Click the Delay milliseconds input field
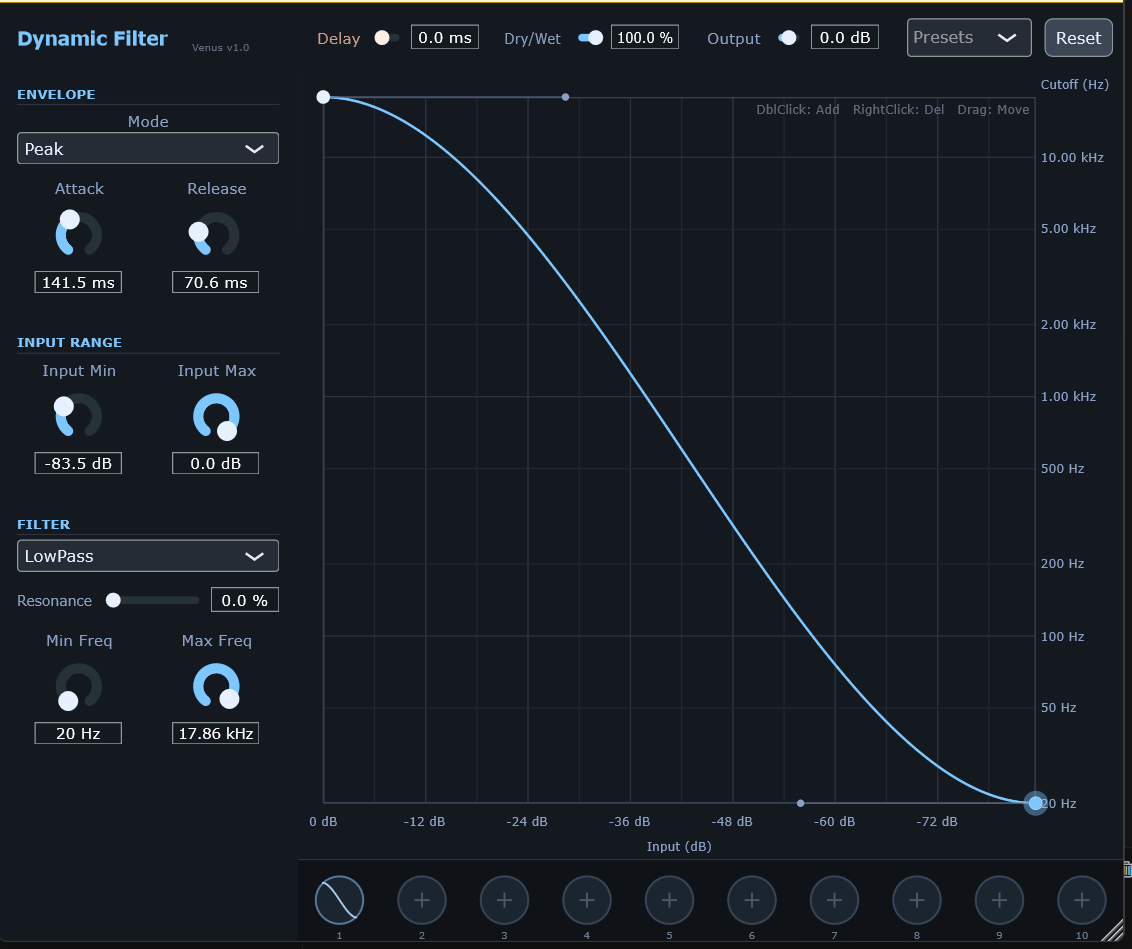This screenshot has height=949, width=1132. pos(444,36)
